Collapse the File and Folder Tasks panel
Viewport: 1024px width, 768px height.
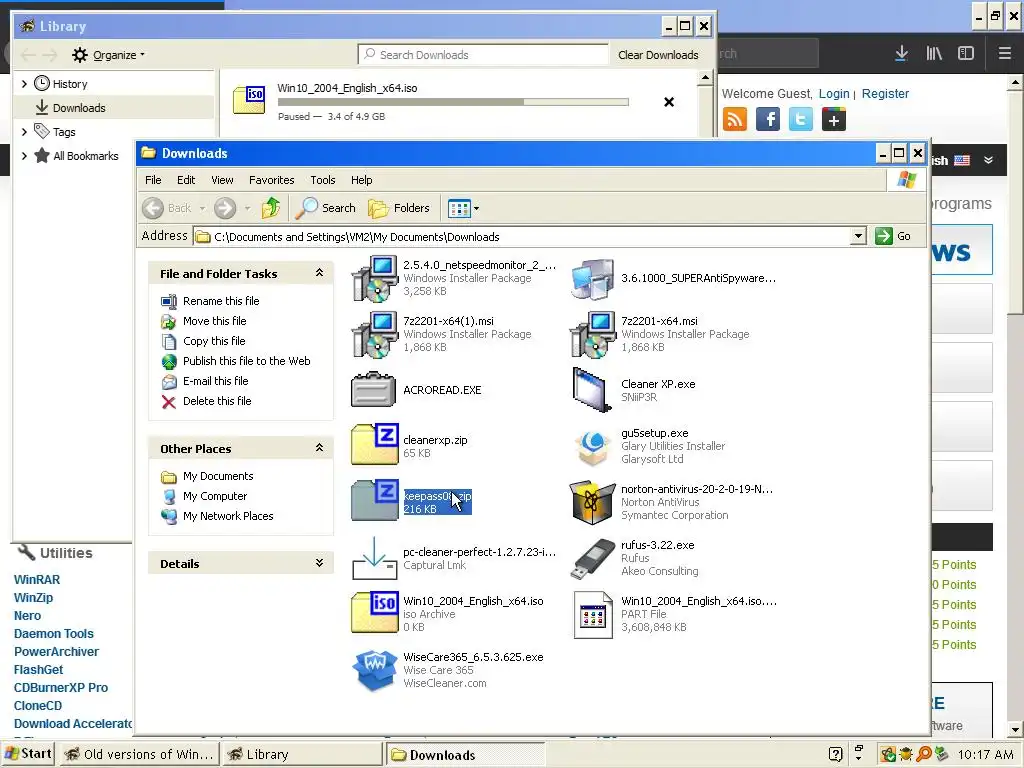point(319,273)
